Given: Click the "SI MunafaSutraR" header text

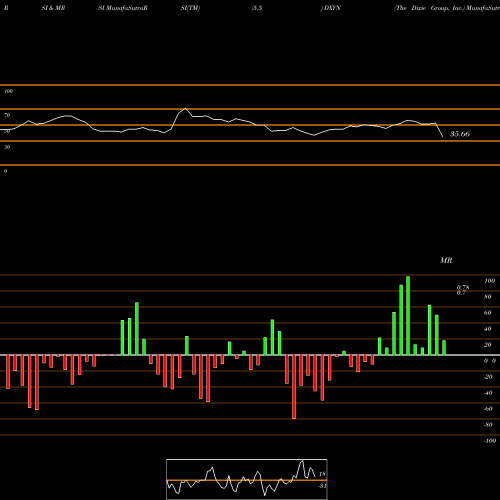Looking at the screenshot, I should [123, 8].
